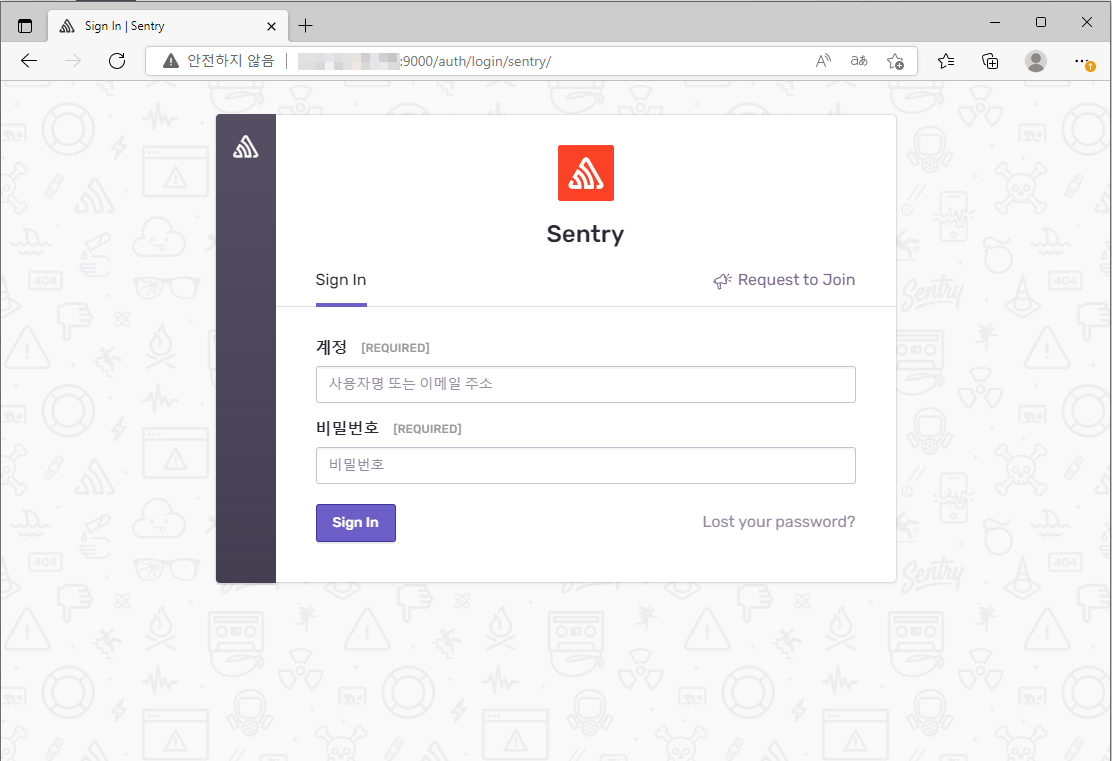
Task: Click the user profile avatar icon
Action: (x=1035, y=61)
